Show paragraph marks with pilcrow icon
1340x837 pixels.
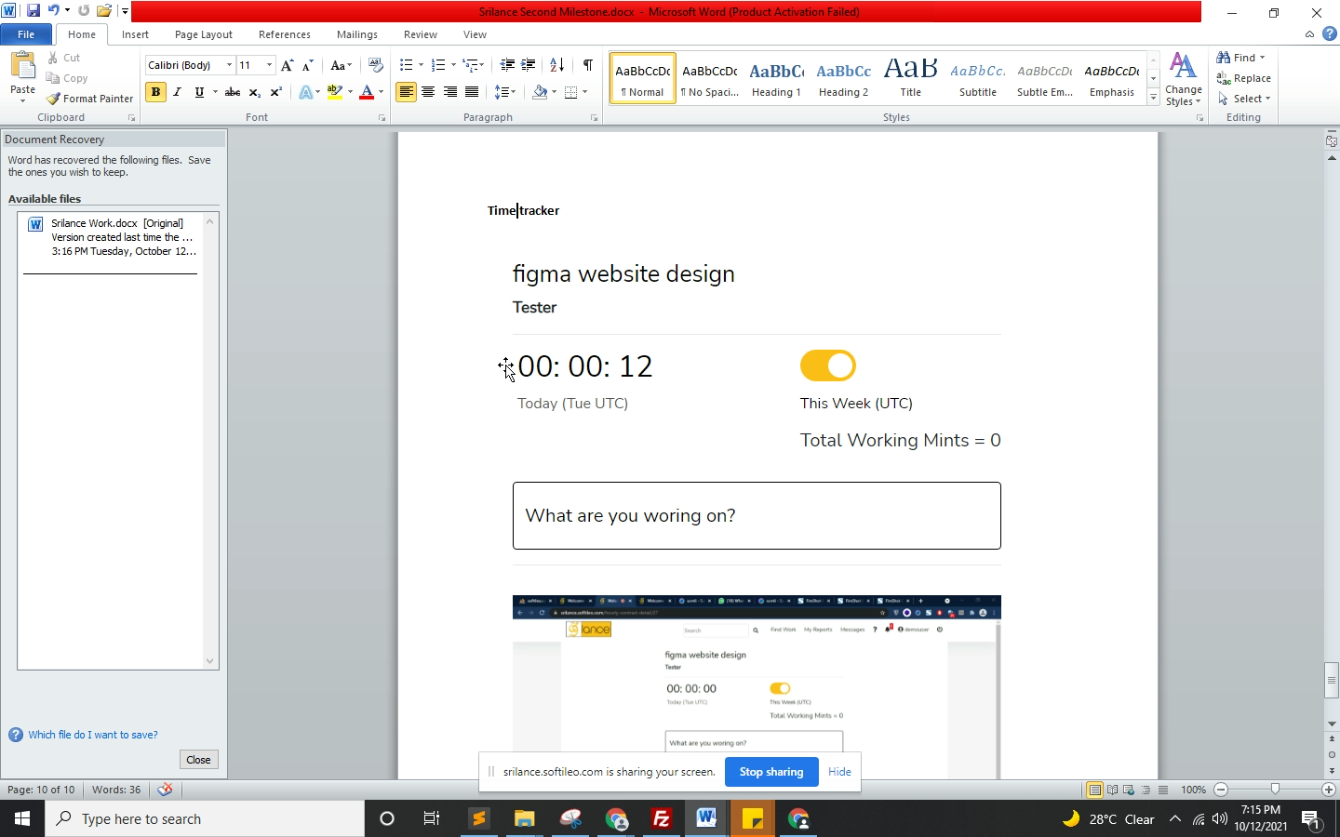tap(588, 65)
